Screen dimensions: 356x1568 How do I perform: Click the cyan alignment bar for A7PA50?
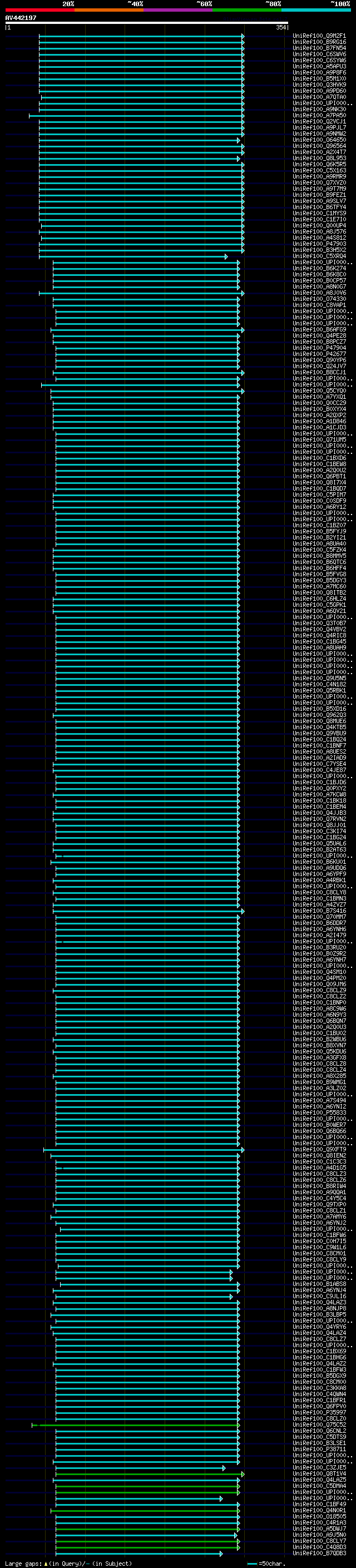tap(136, 116)
